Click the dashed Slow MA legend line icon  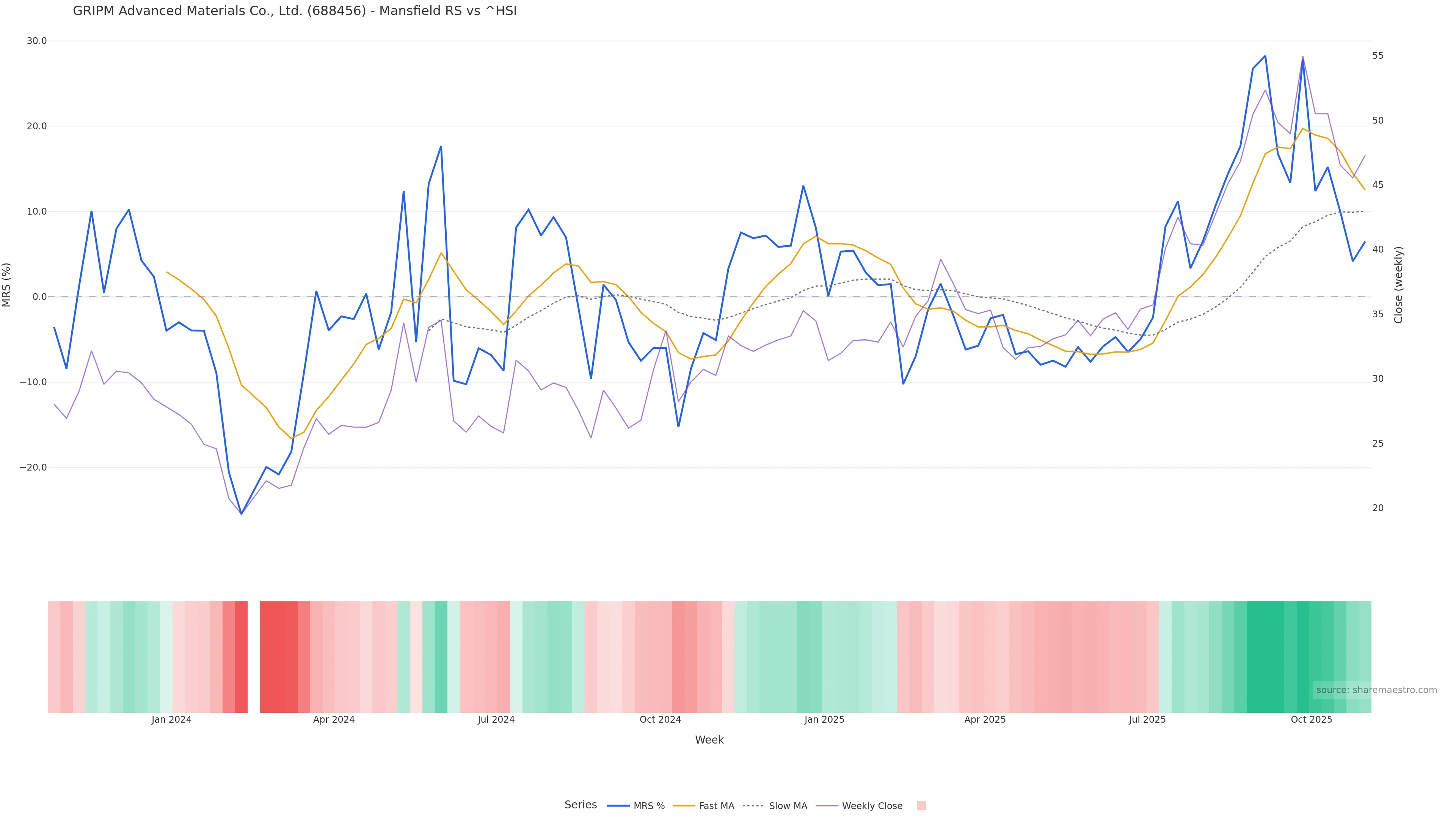pos(753,806)
